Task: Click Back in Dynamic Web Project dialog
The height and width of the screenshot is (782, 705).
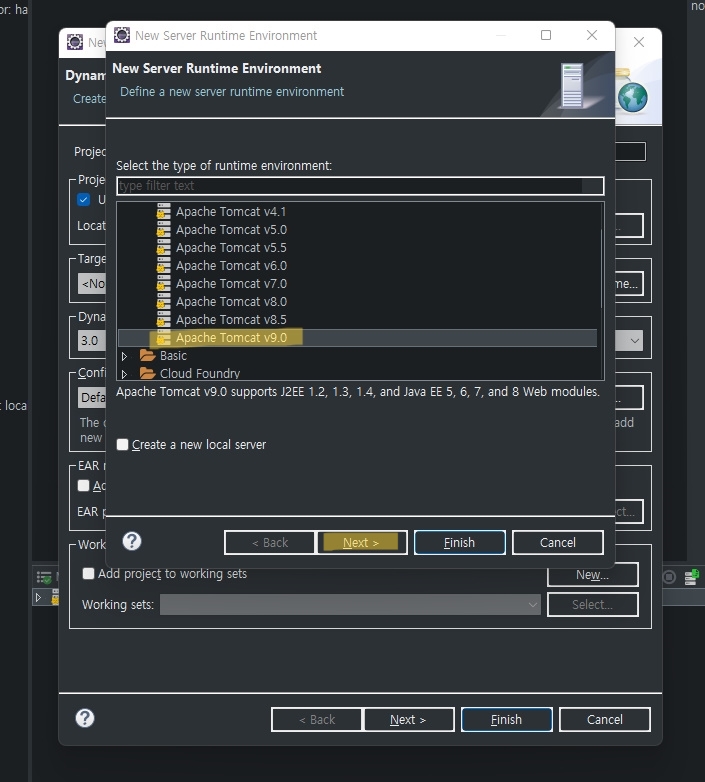Action: point(317,720)
